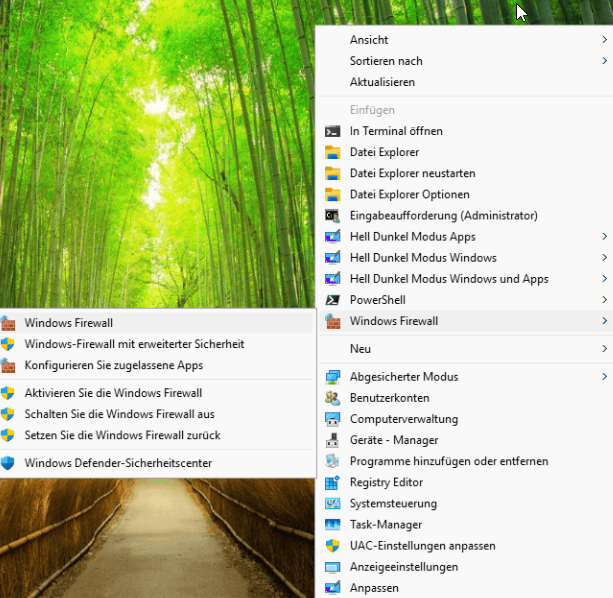Launch Eingabeaufforderung (Administrator)
The width and height of the screenshot is (613, 598).
pyautogui.click(x=466, y=216)
